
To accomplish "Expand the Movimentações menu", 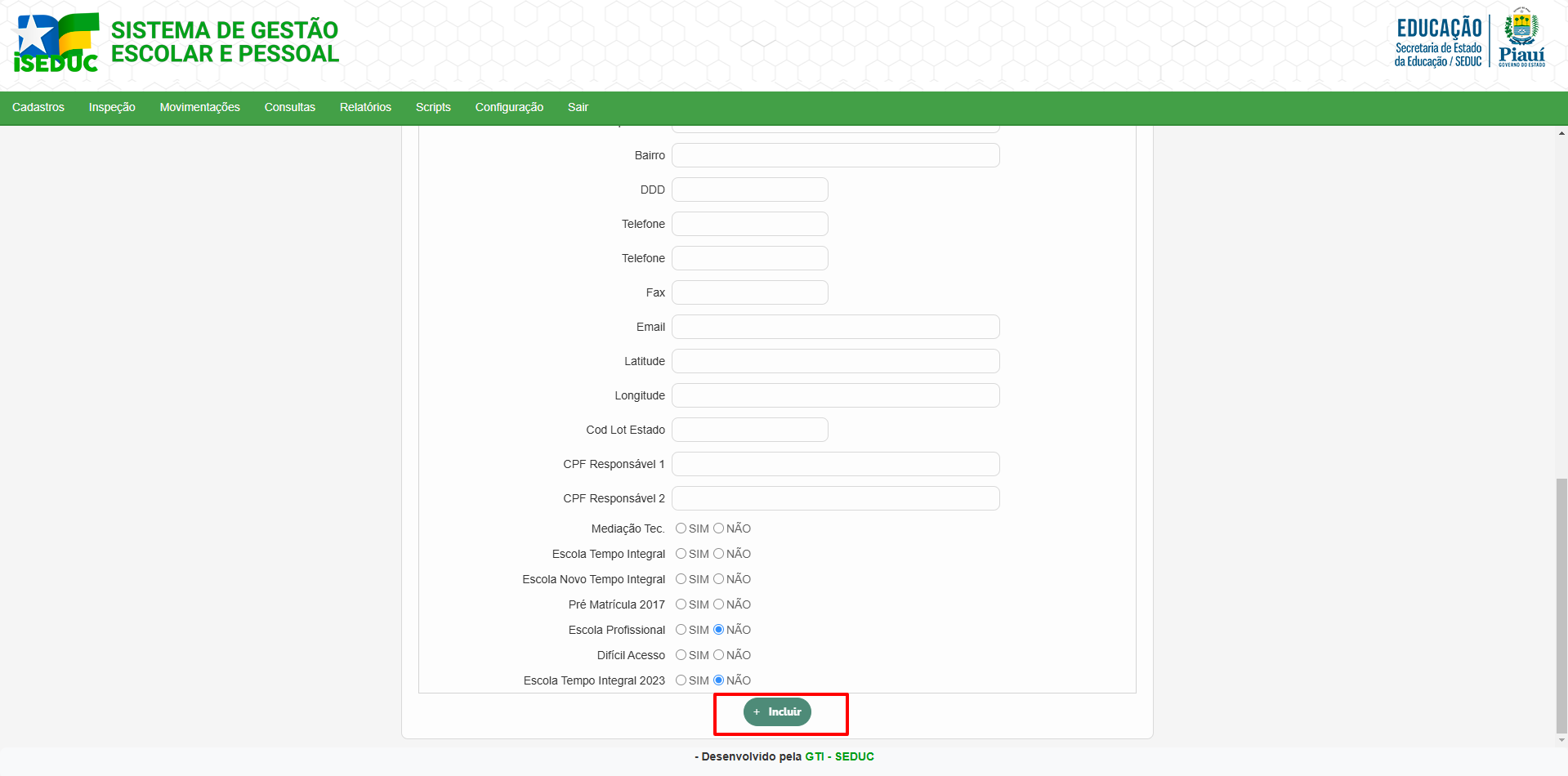I will (199, 107).
